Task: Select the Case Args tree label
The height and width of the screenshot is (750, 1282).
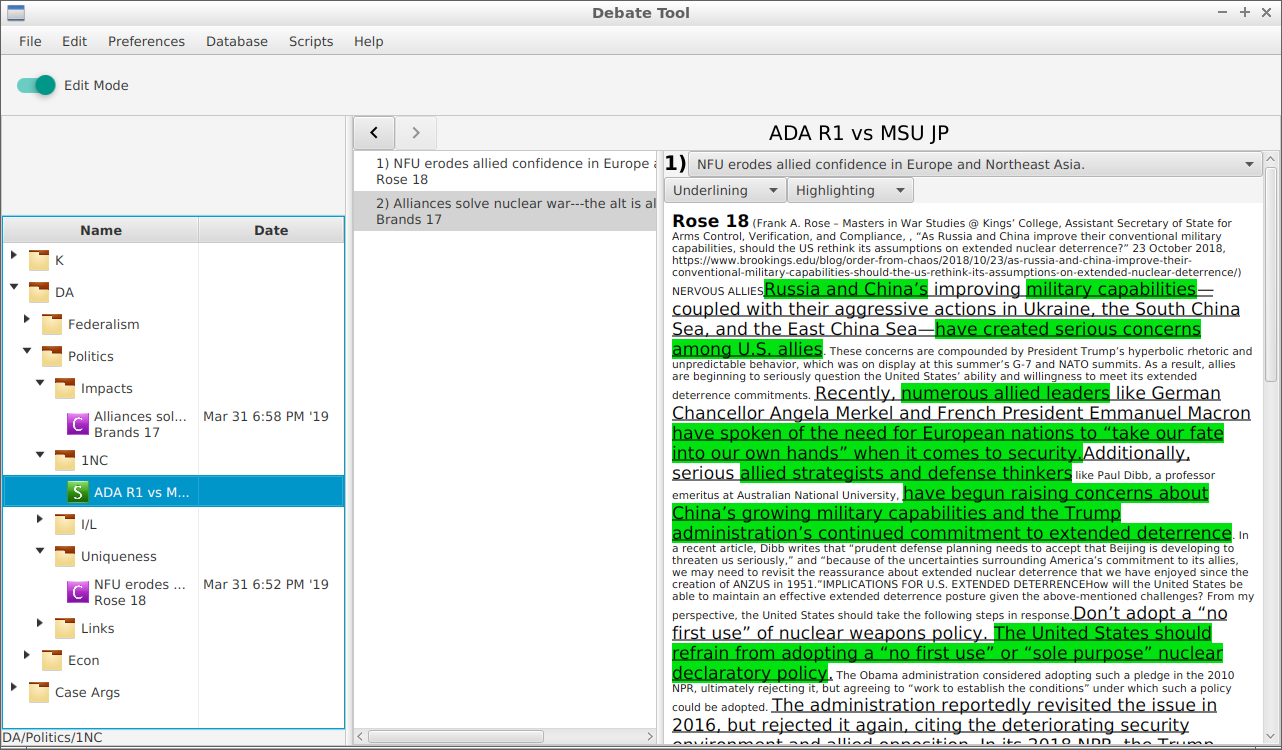Action: point(88,692)
